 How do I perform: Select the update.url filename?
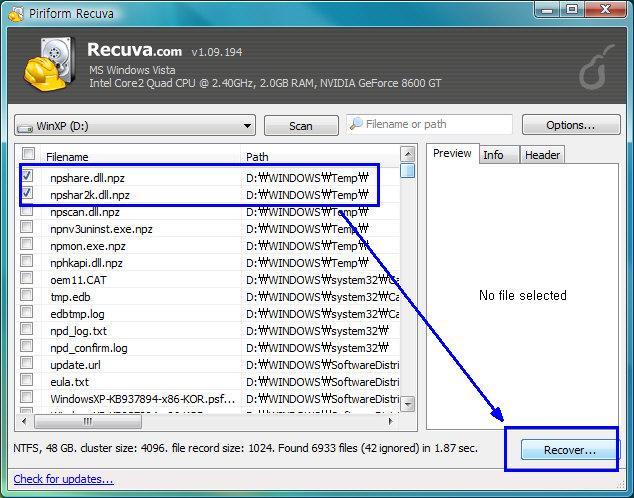click(x=75, y=365)
